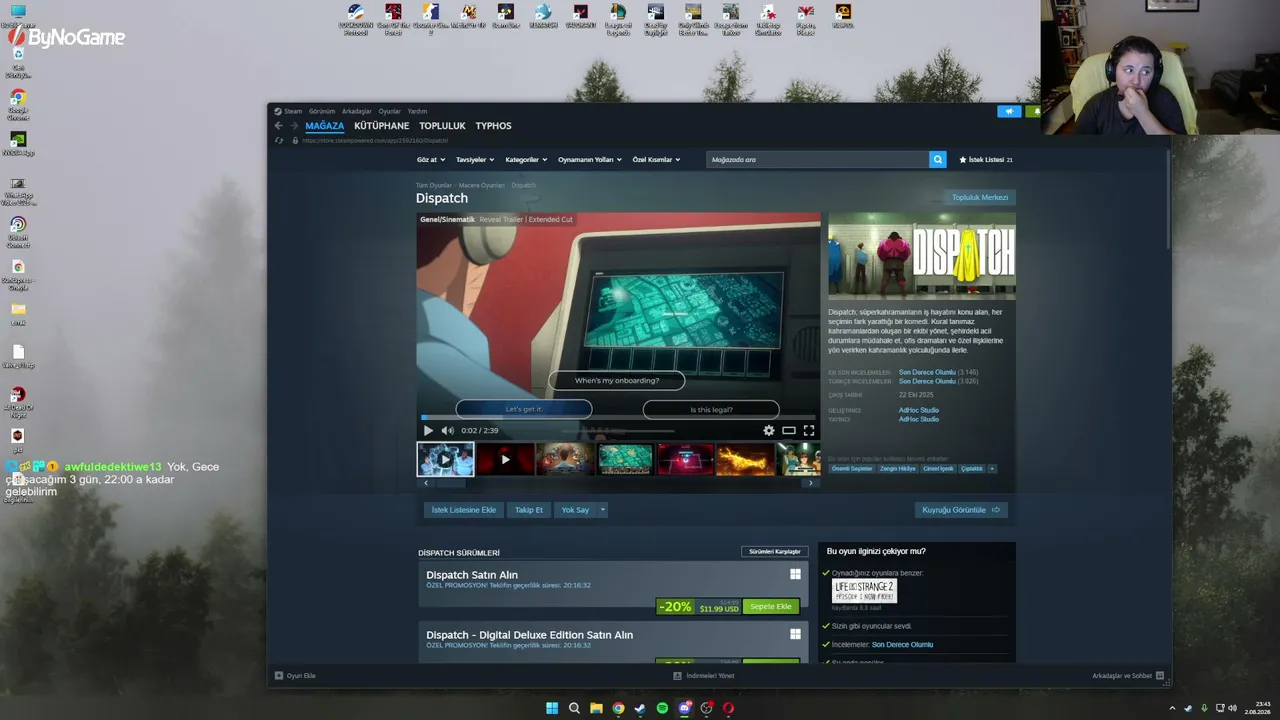Open İstek Listesi wishlist link
The height and width of the screenshot is (720, 1280).
tap(986, 160)
